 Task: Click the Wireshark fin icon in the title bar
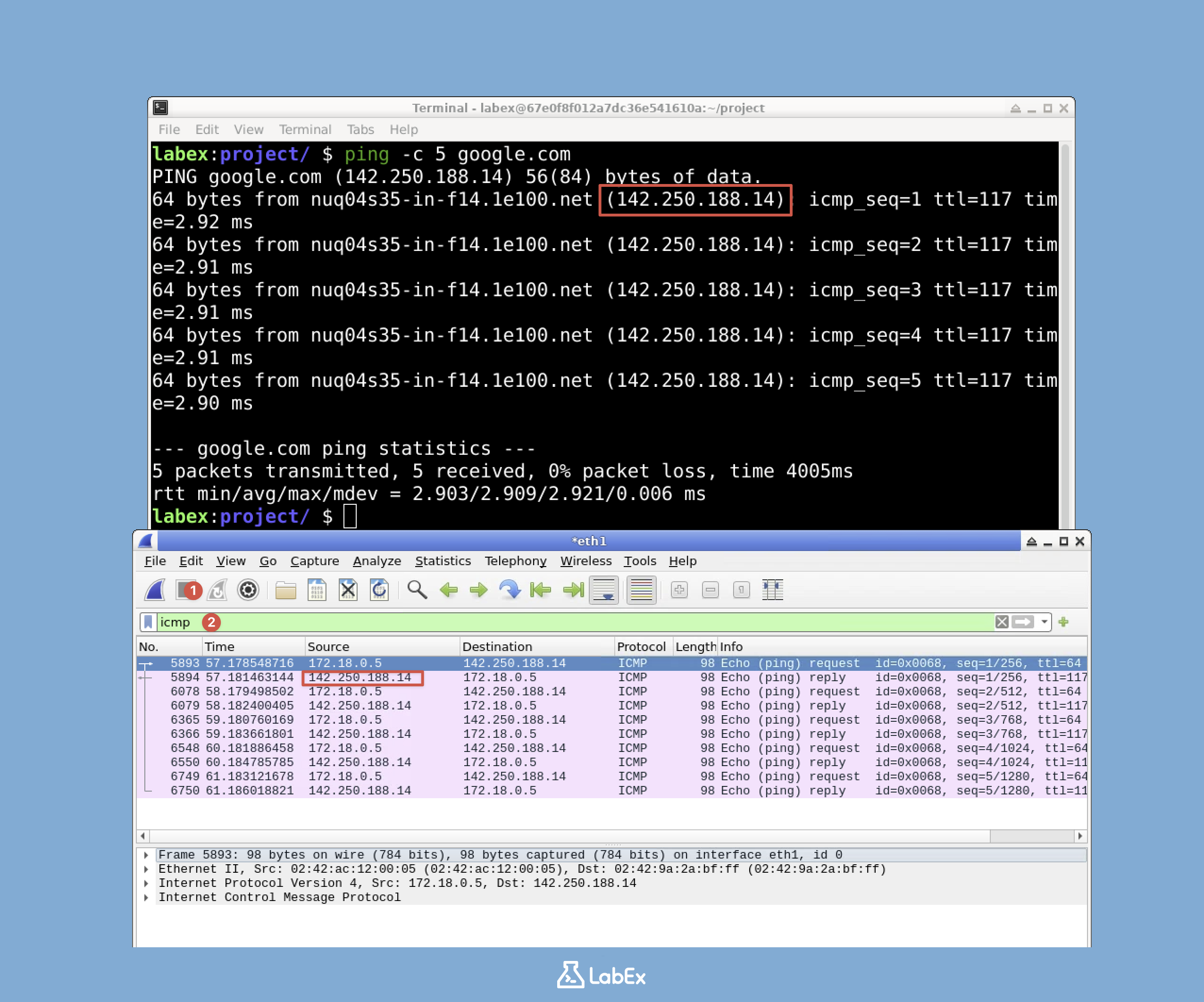pos(146,541)
